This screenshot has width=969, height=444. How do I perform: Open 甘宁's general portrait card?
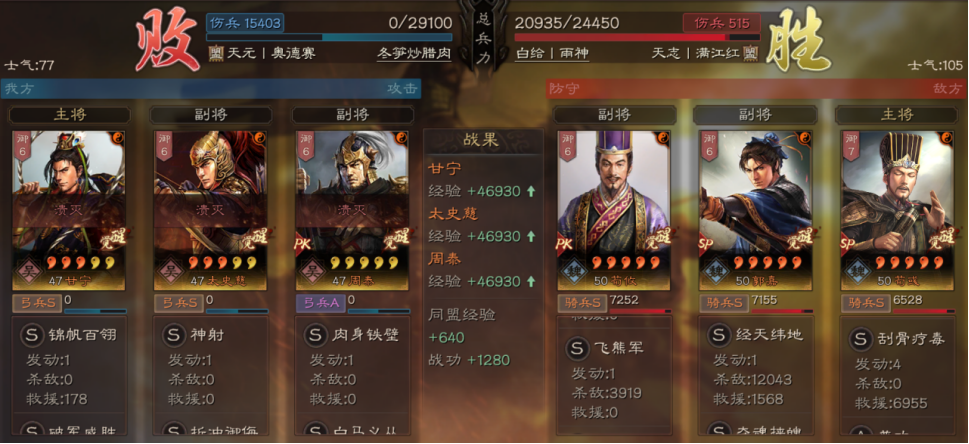(x=69, y=210)
